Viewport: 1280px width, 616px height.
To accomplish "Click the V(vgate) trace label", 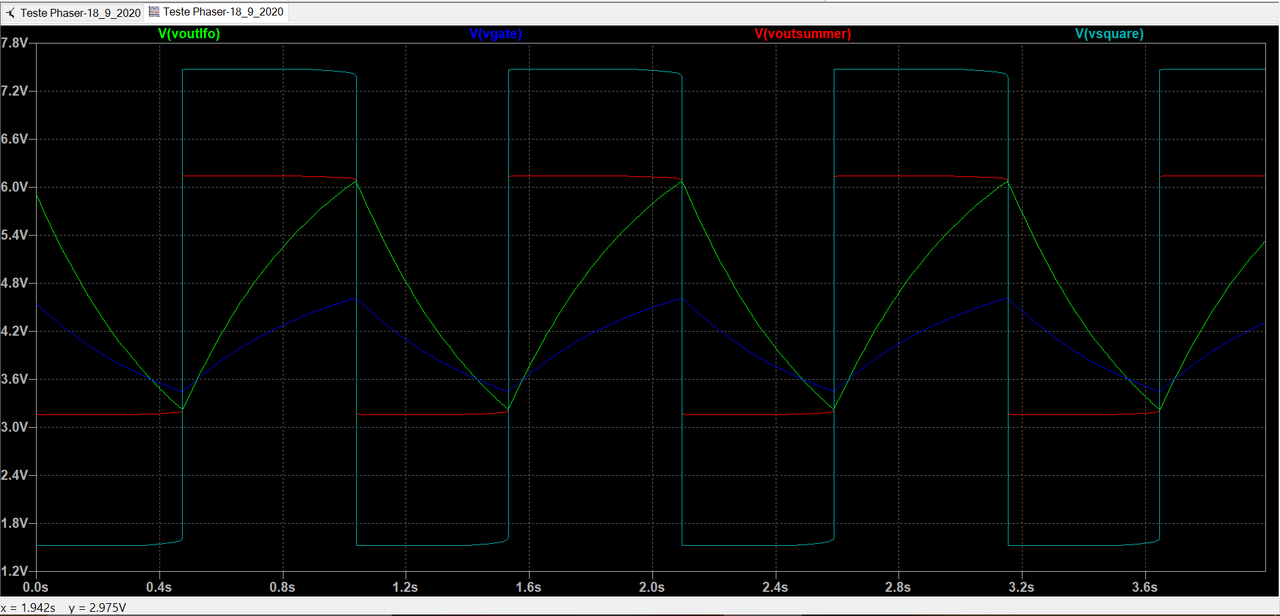I will click(495, 34).
